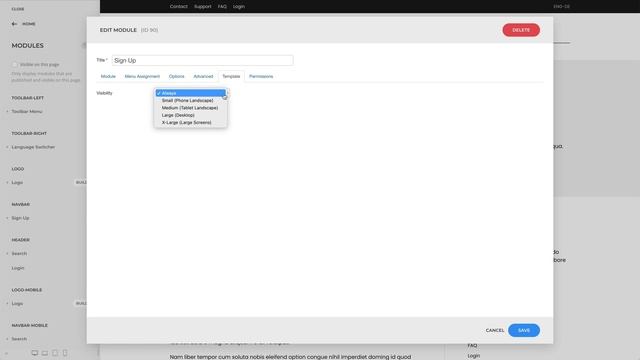
Task: Choose Medium (Tablet Landscape) visibility option
Action: point(191,108)
